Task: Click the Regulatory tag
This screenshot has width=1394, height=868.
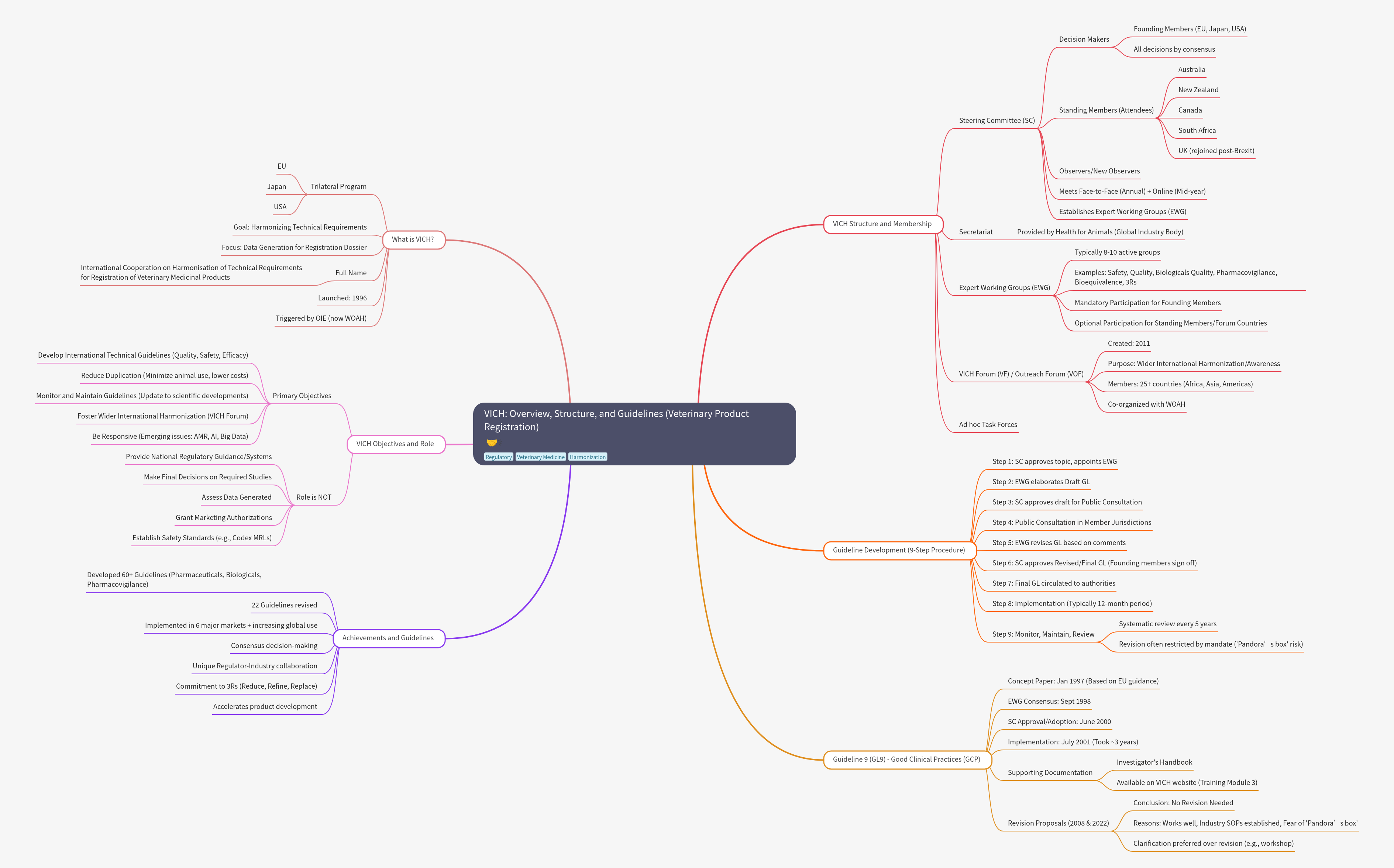Action: pos(498,457)
